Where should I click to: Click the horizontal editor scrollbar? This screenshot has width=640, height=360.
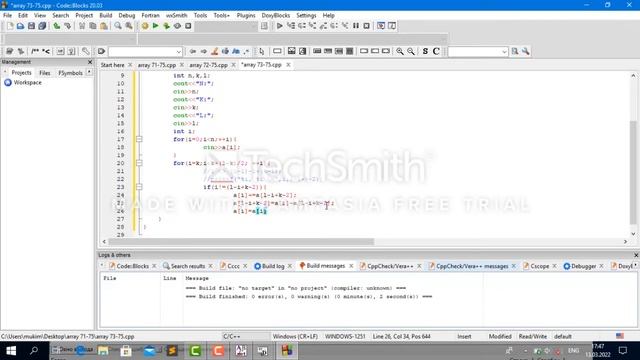[241, 242]
